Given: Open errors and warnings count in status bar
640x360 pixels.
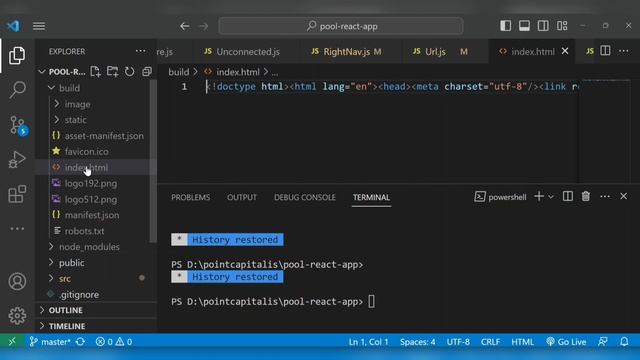Looking at the screenshot, I should (113, 341).
